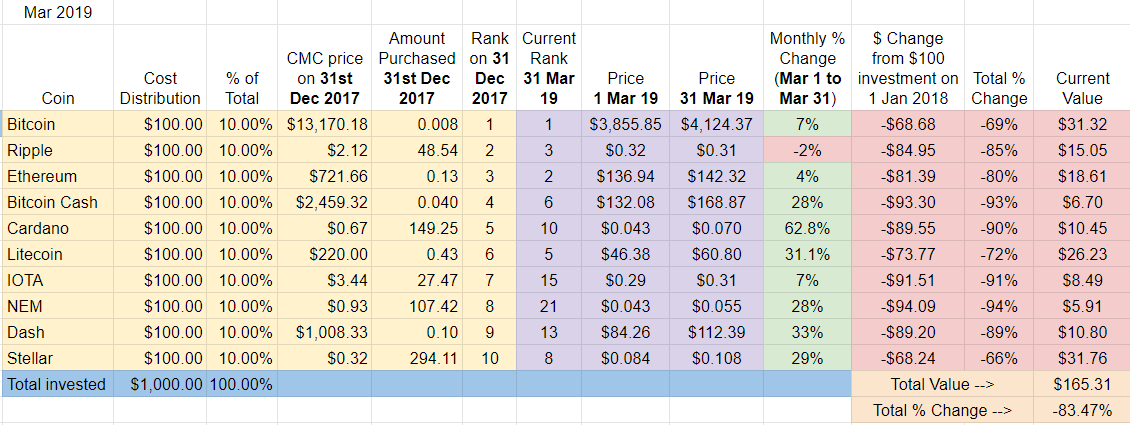
Task: Click the 'Ethereum' coin name cell
Action: [57, 176]
